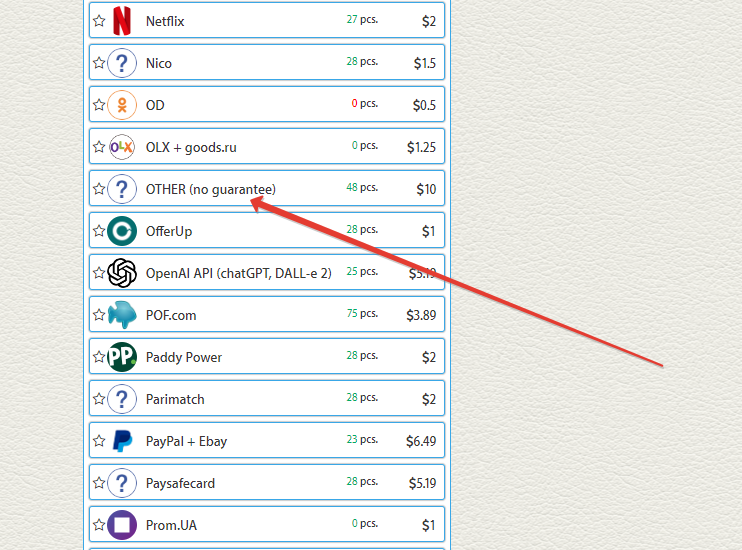The height and width of the screenshot is (550, 742).
Task: Star the Prom.UA row
Action: 99,524
